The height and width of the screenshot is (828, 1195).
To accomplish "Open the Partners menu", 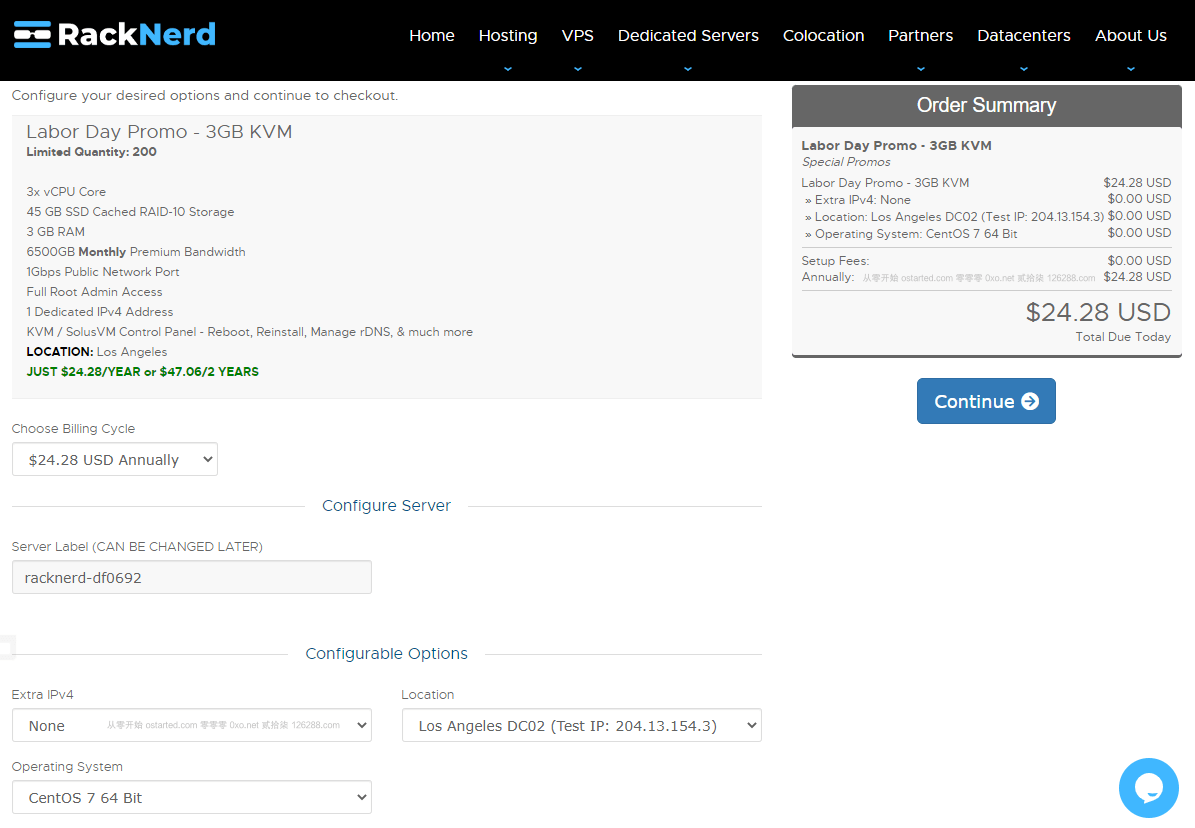I will (x=920, y=35).
